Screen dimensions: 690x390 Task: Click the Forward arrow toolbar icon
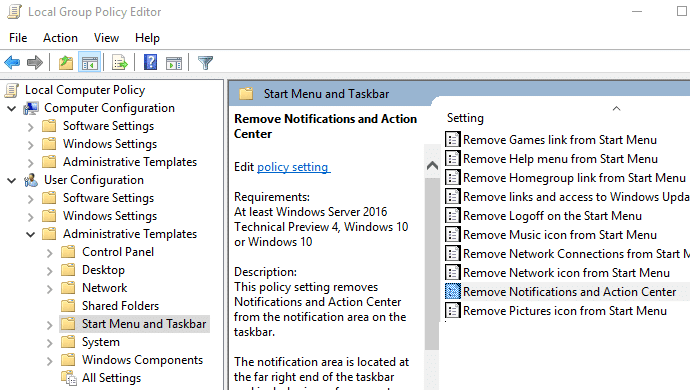pos(35,63)
